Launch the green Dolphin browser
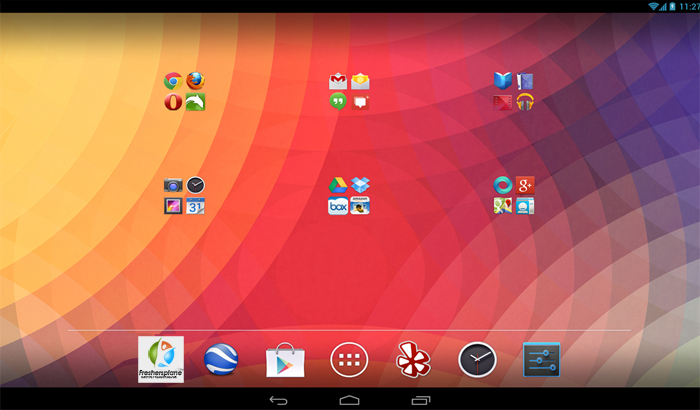Screen dimensions: 700x410 tap(196, 102)
